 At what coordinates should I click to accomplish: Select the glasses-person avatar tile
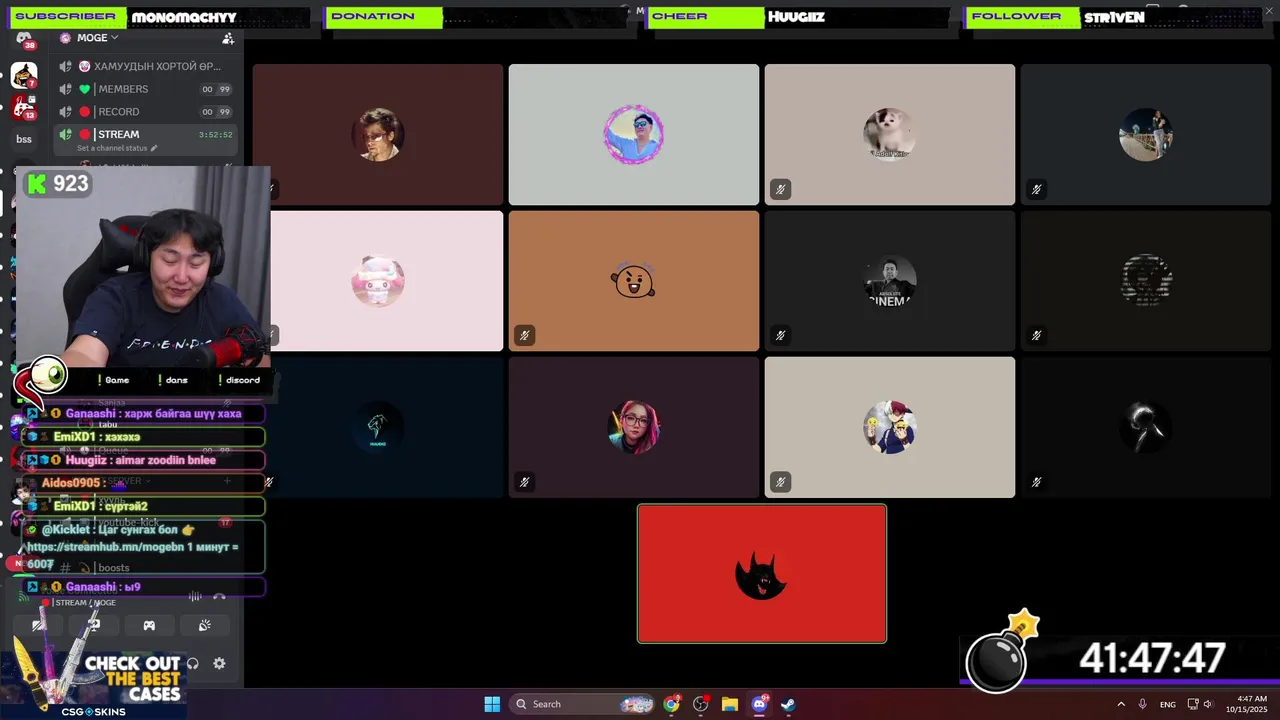pos(377,134)
